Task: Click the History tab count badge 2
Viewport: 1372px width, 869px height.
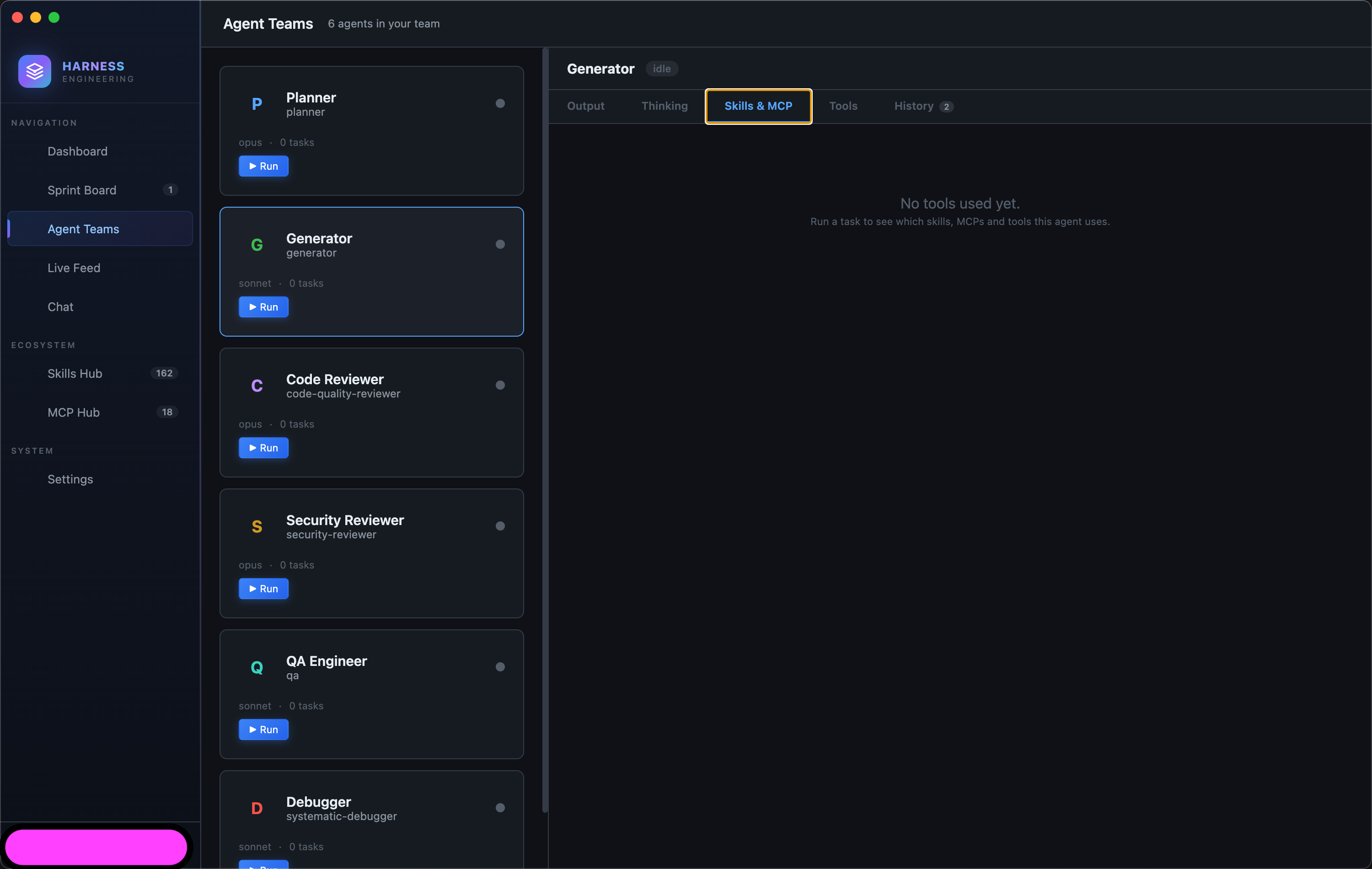Action: (x=946, y=107)
